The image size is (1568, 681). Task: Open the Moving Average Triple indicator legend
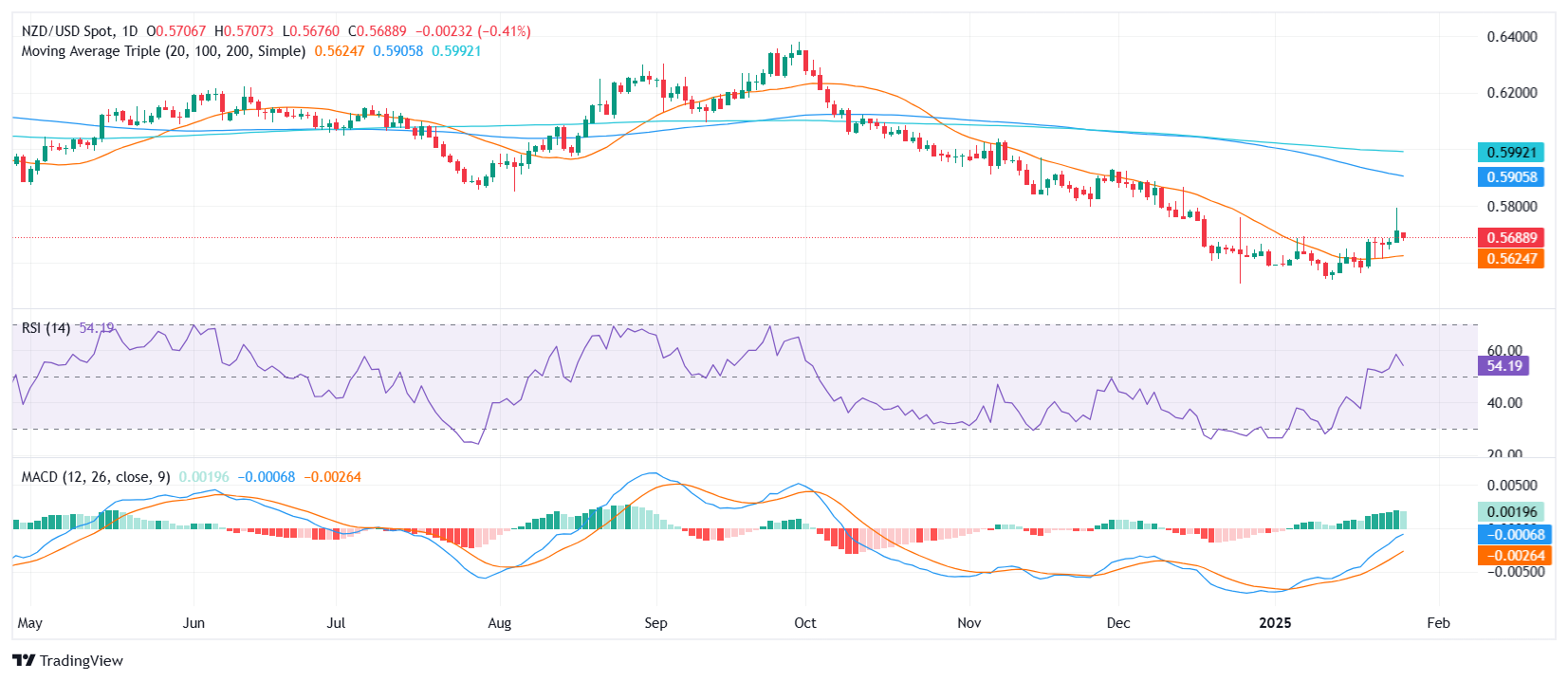pos(163,51)
